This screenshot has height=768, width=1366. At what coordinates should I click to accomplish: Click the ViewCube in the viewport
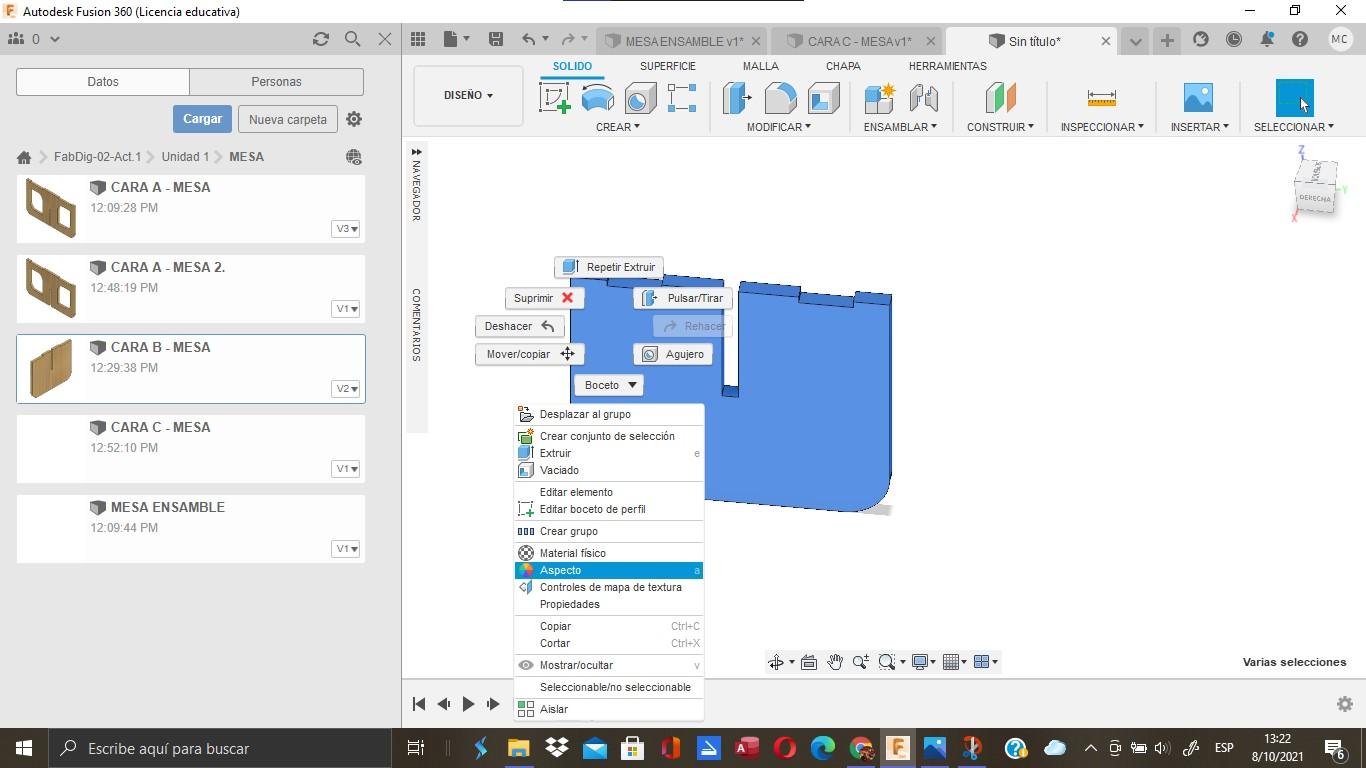(1315, 187)
